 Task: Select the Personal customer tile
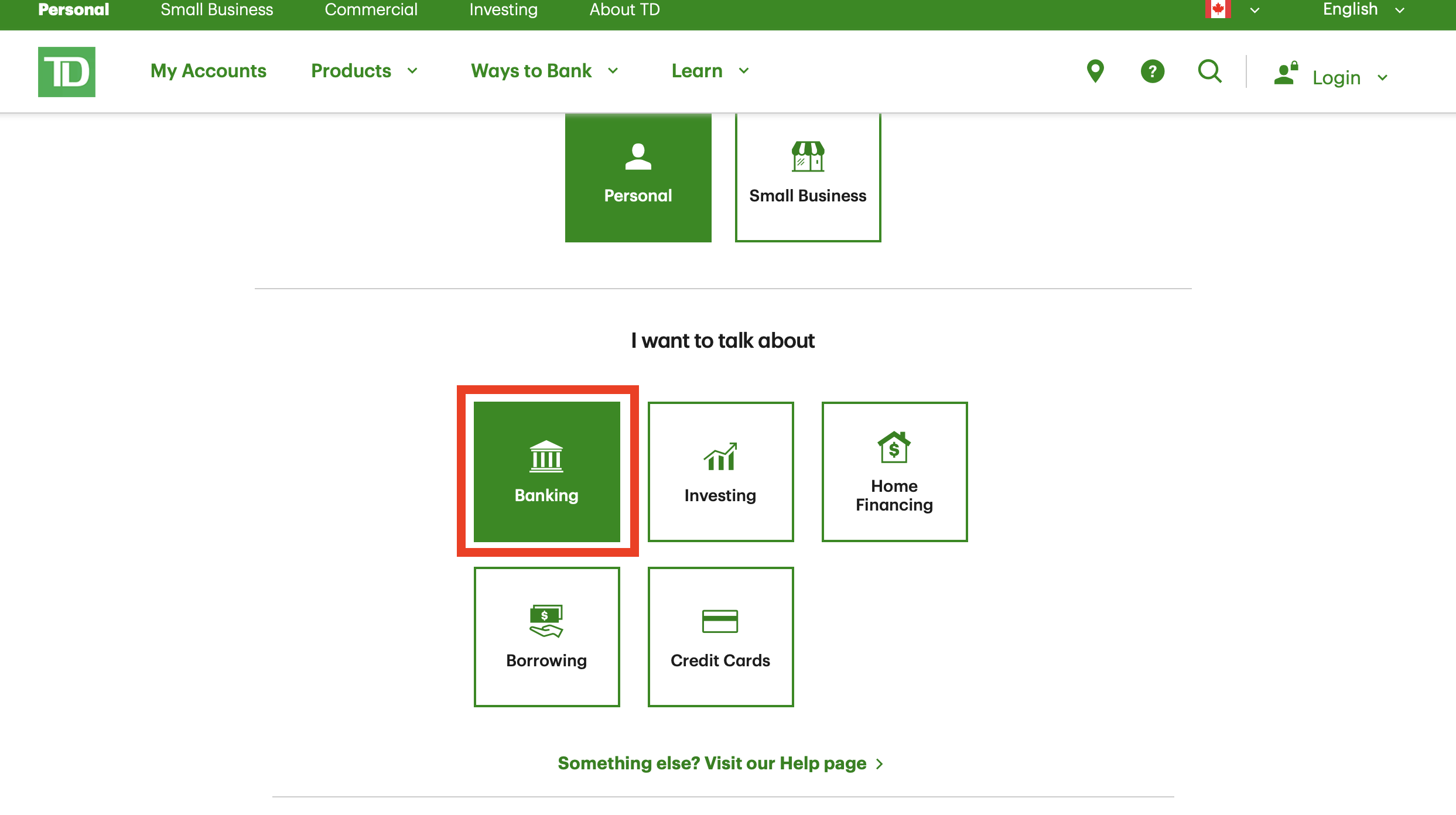638,177
